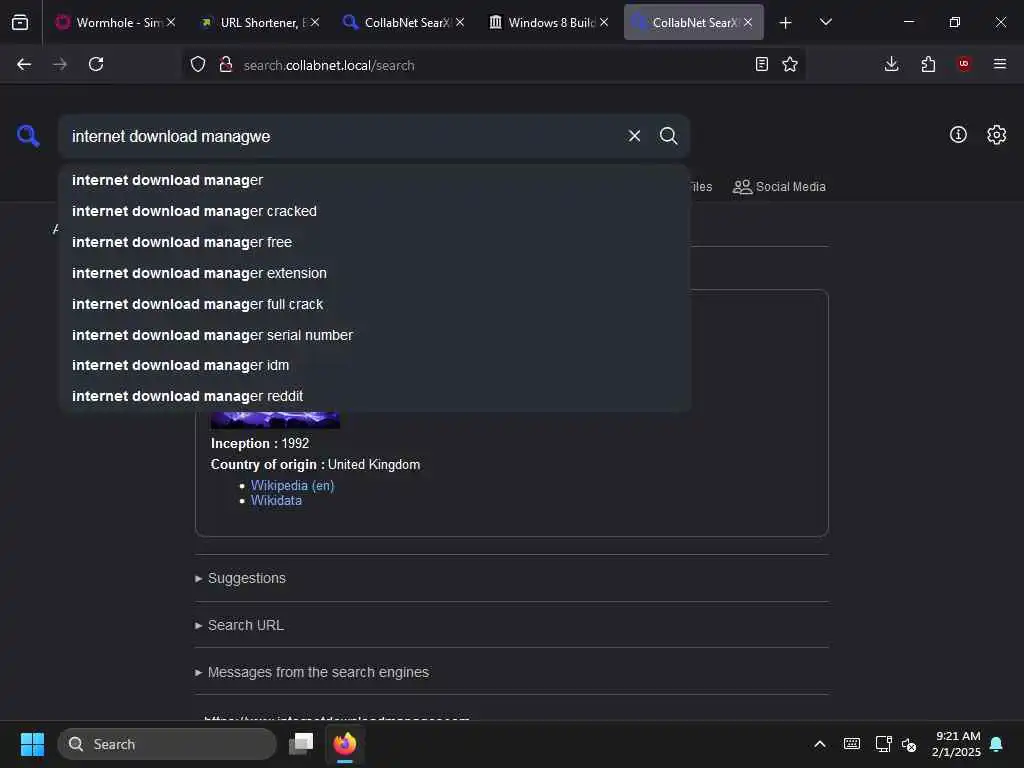Close the Wormhole tab
This screenshot has width=1024, height=768.
(x=171, y=23)
